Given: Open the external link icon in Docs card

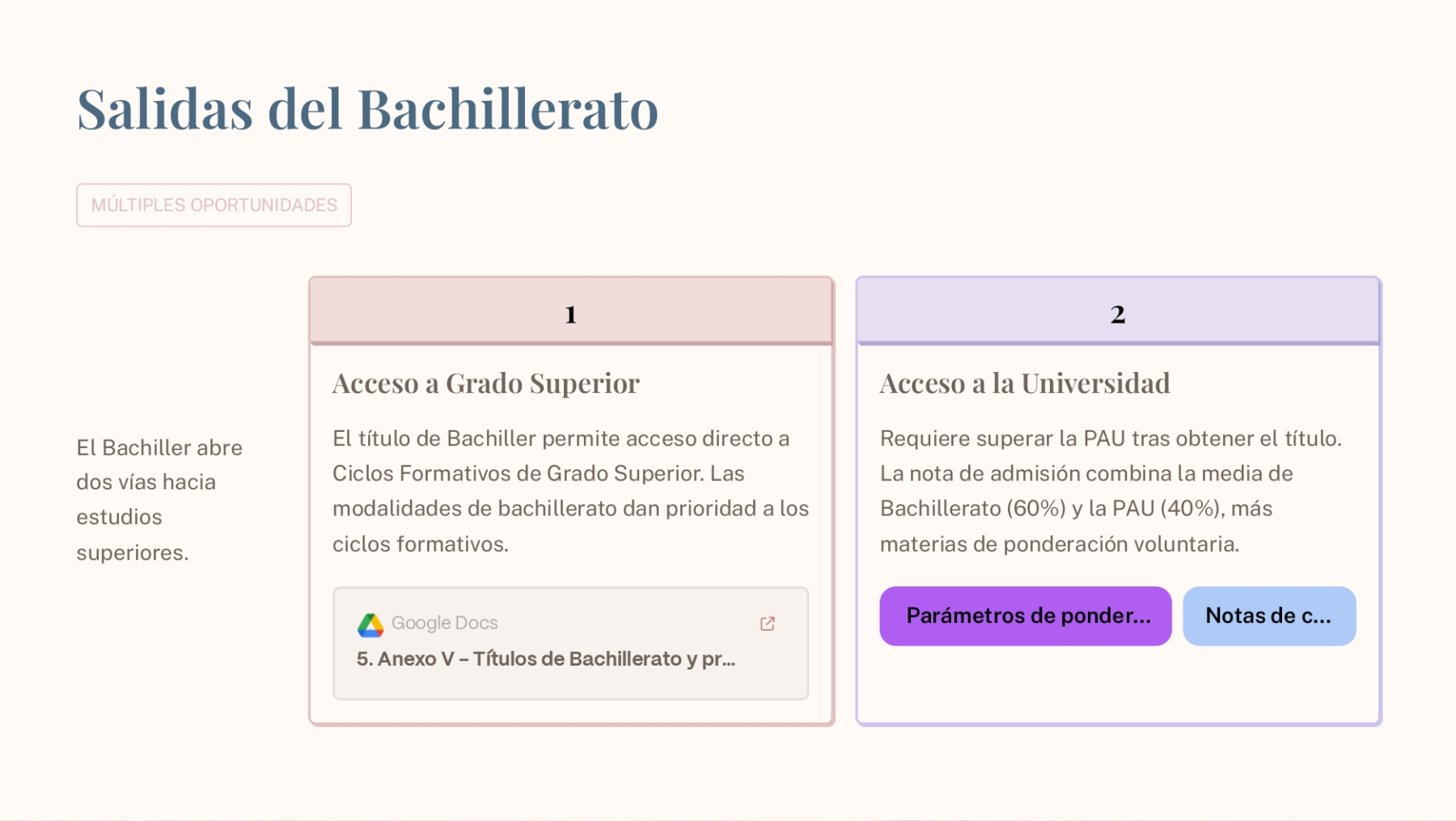Looking at the screenshot, I should (x=768, y=624).
